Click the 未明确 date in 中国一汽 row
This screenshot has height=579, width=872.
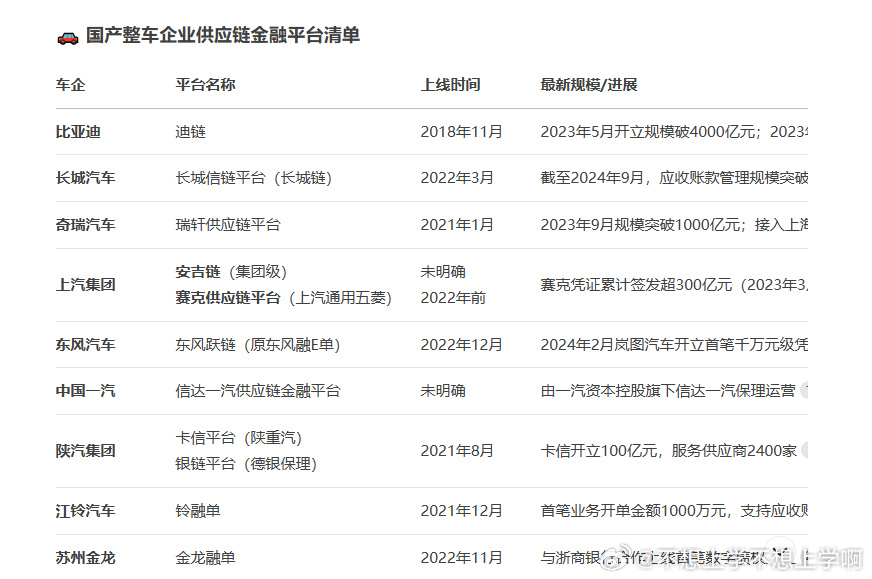pyautogui.click(x=443, y=391)
